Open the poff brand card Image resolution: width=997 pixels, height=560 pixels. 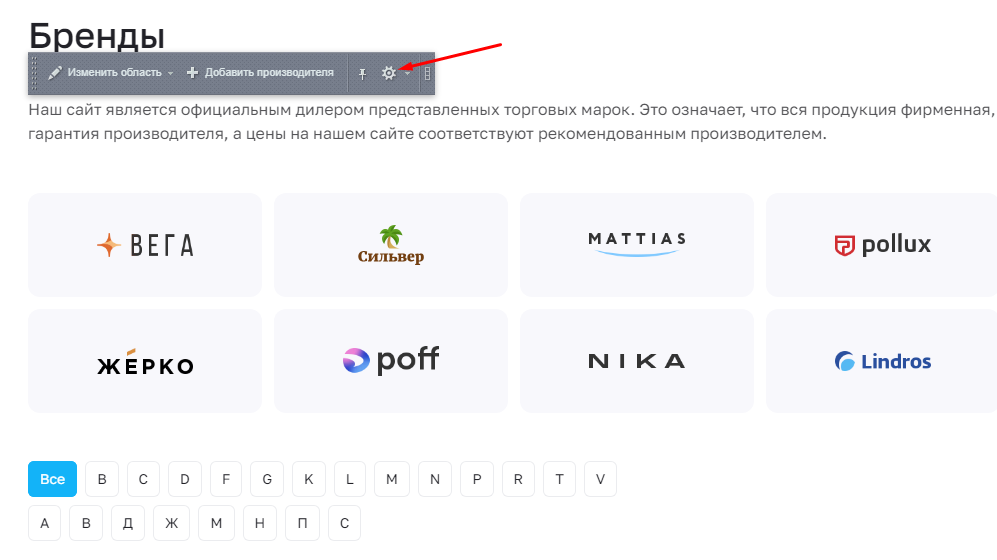pos(391,361)
